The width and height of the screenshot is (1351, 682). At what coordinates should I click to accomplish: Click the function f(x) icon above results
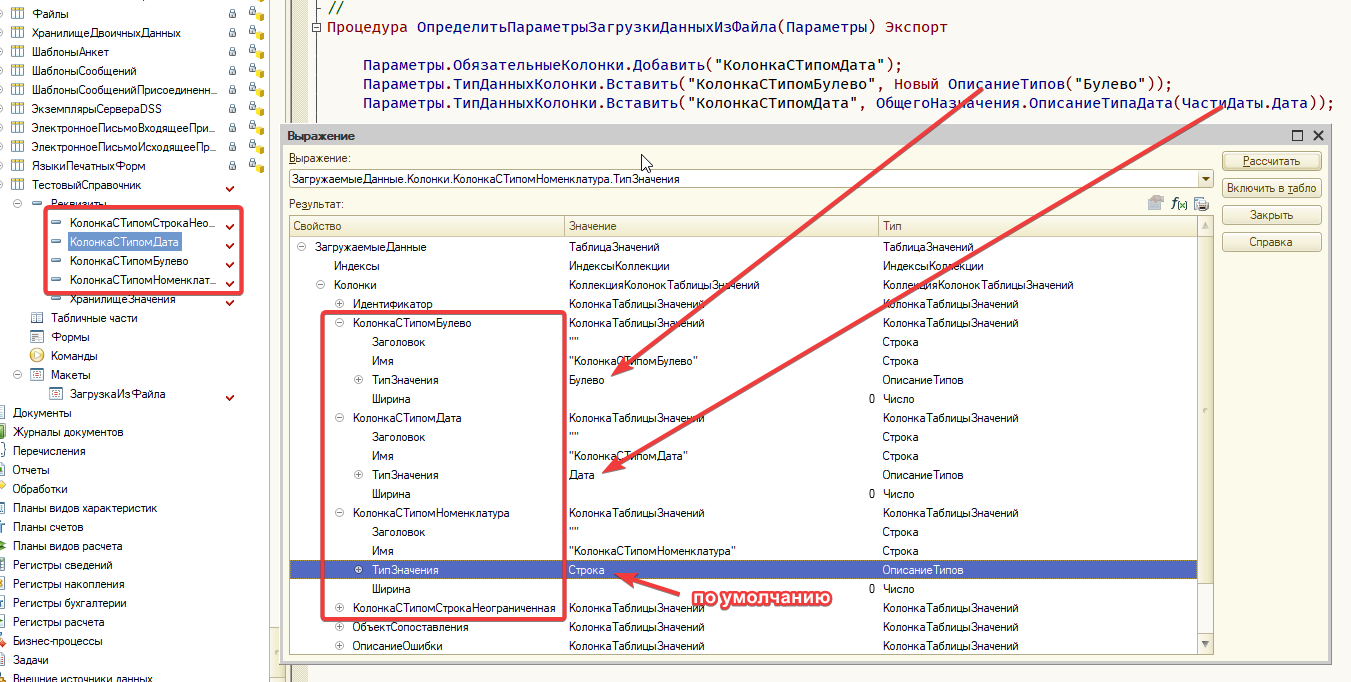point(1179,203)
